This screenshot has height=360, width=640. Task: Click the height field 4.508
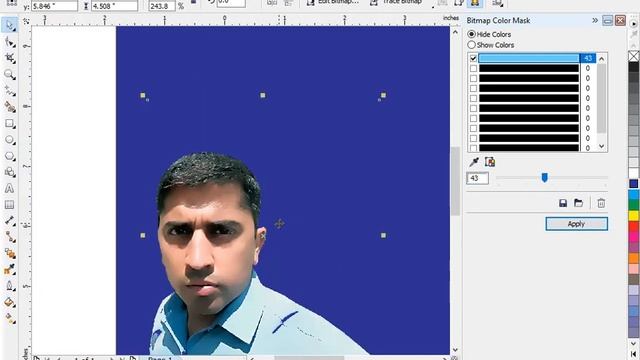pos(114,5)
